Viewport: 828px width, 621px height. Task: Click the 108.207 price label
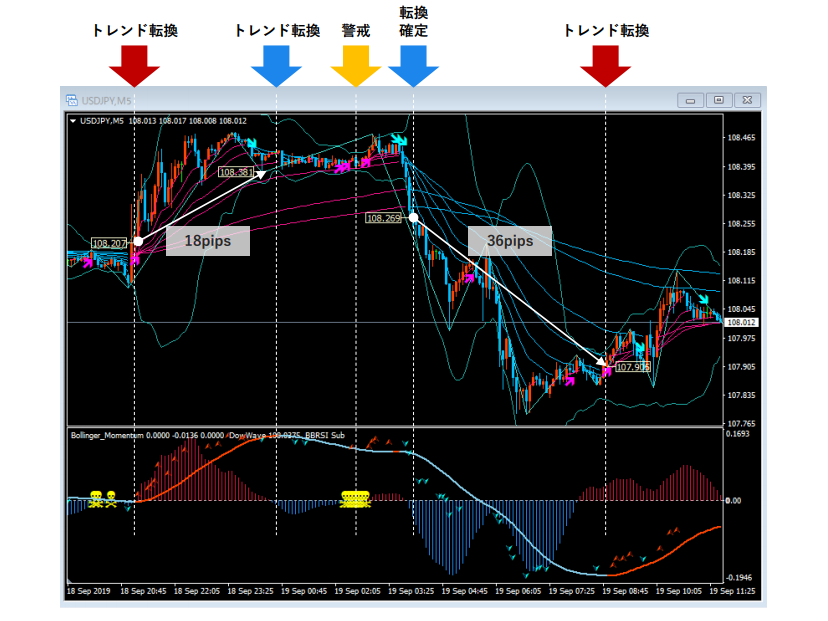coord(109,243)
